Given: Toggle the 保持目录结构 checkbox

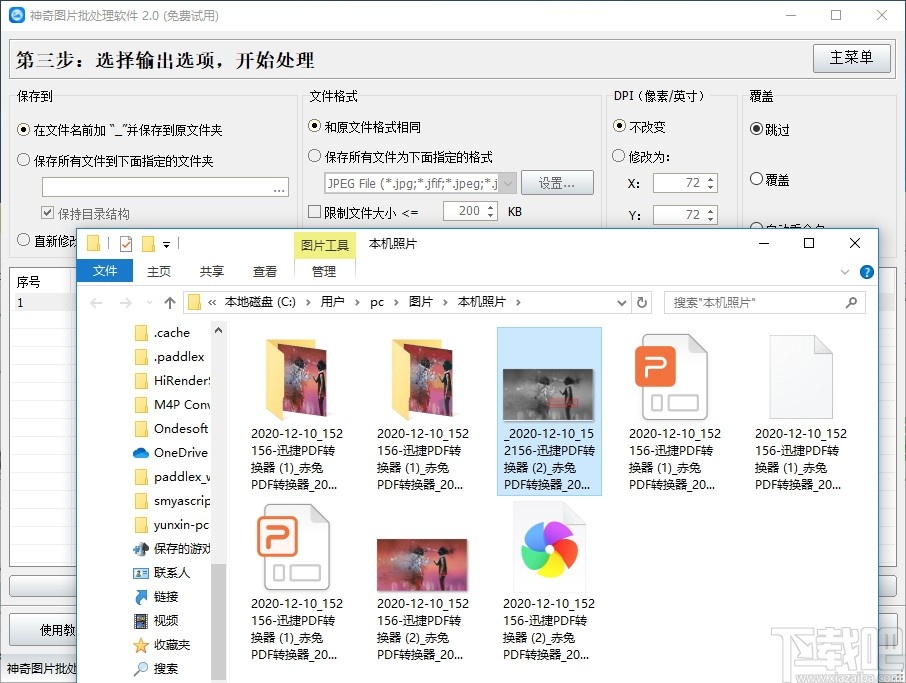Looking at the screenshot, I should pos(46,210).
